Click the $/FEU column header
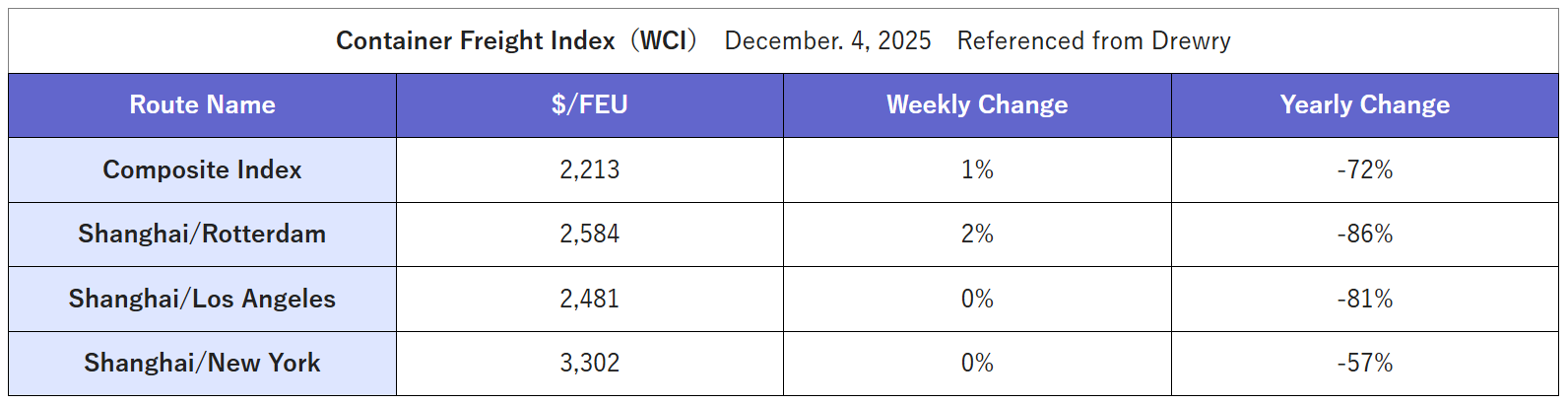 tap(589, 104)
